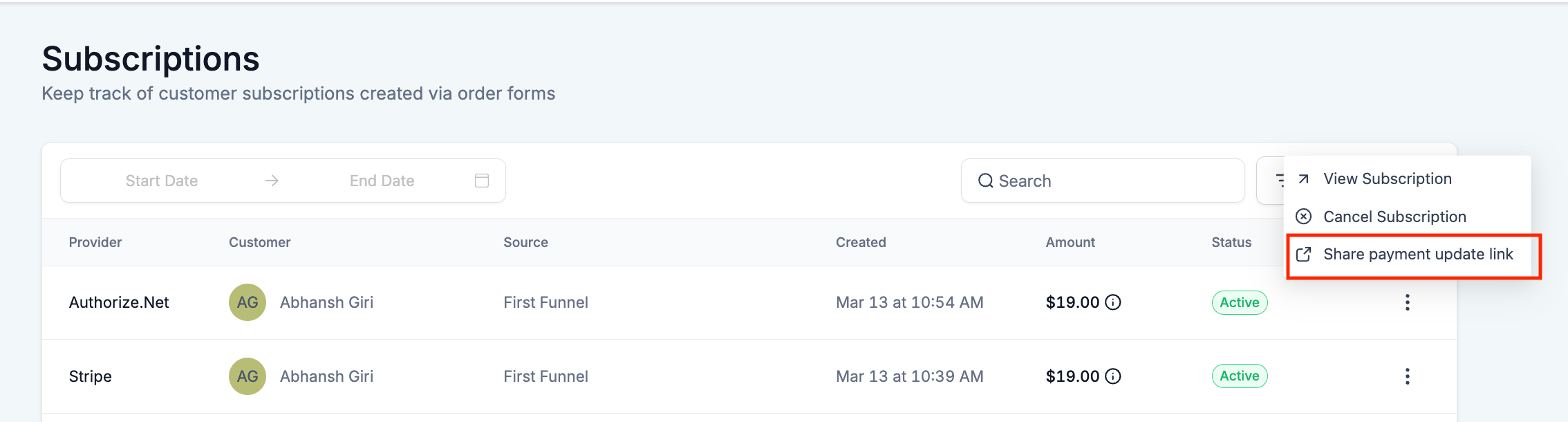This screenshot has height=422, width=1568.
Task: Open First Funnel source in Authorize.Net row
Action: [x=545, y=302]
